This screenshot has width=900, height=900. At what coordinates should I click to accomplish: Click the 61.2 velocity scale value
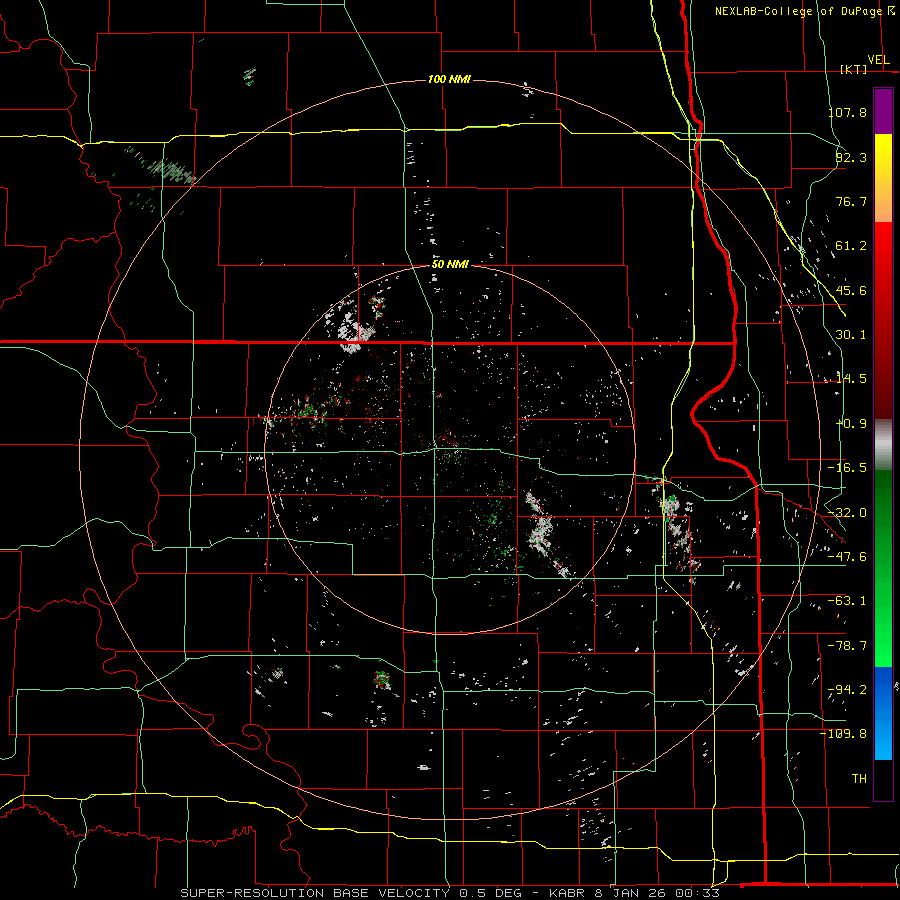(x=851, y=246)
